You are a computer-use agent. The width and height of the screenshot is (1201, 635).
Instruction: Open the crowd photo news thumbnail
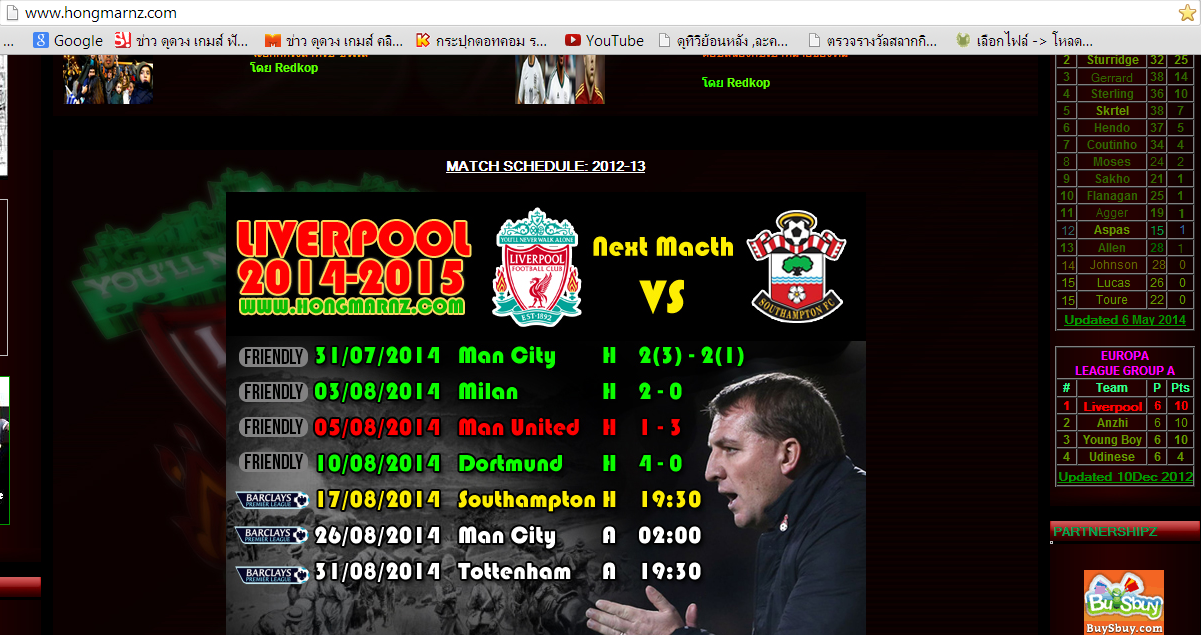[108, 79]
